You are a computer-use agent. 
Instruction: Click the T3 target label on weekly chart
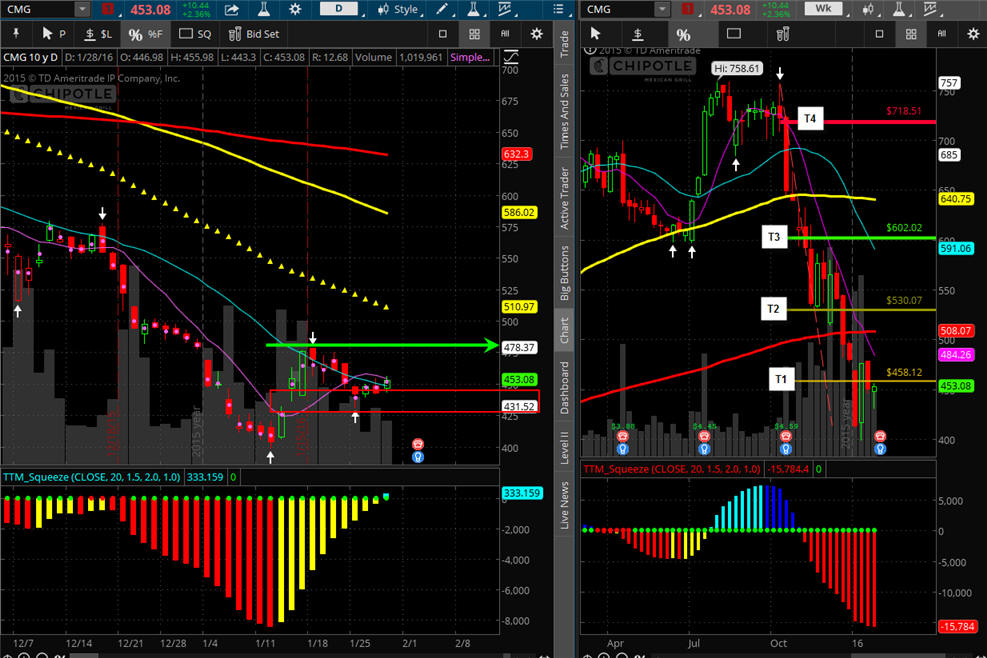[x=774, y=237]
